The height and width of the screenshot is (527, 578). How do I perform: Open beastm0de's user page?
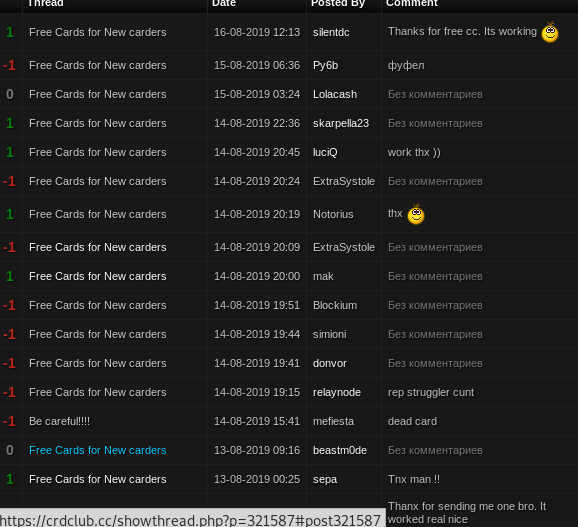[x=340, y=450]
